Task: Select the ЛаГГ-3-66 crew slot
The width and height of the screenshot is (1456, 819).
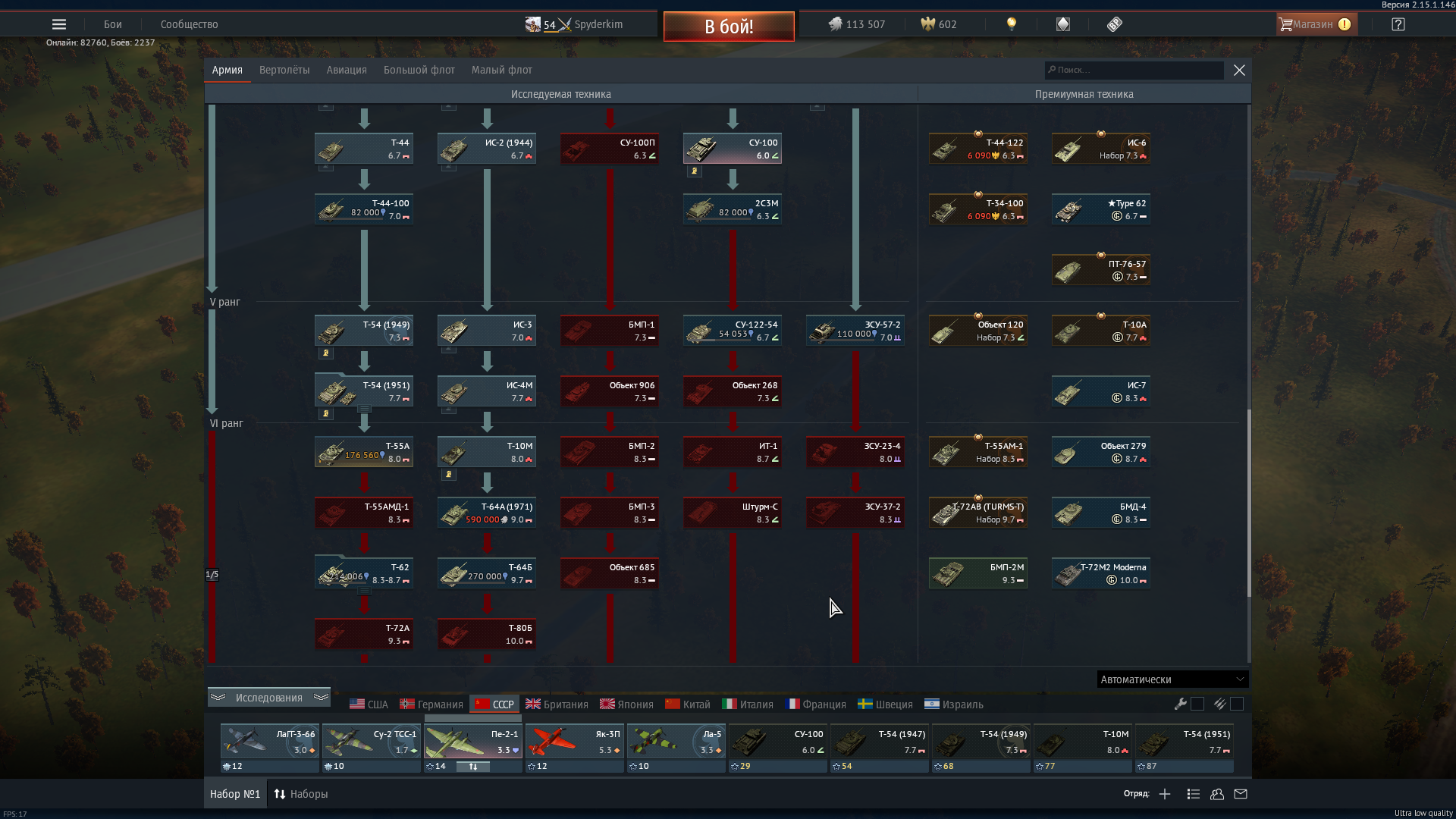Action: tap(270, 748)
